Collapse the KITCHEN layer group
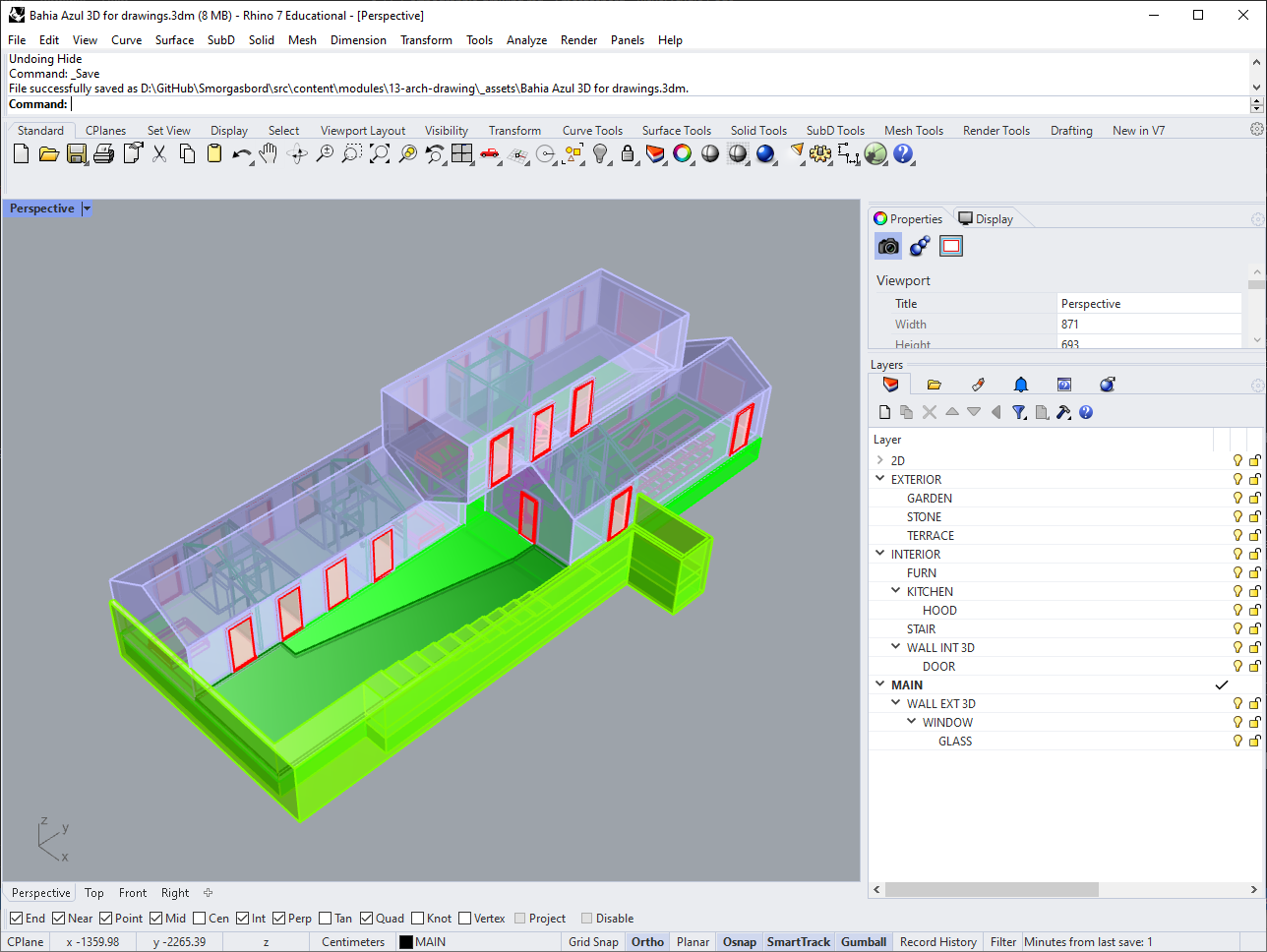The width and height of the screenshot is (1267, 952). pyautogui.click(x=895, y=591)
